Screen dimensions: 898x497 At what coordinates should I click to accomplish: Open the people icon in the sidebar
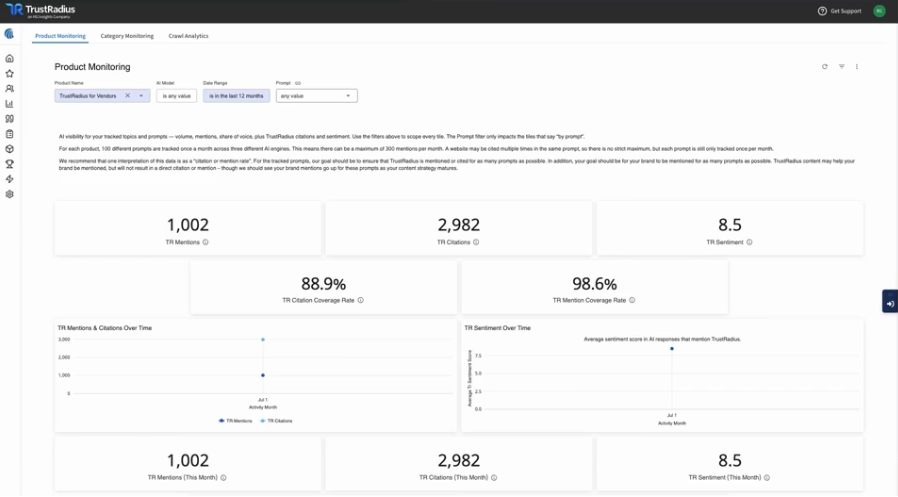pos(9,89)
